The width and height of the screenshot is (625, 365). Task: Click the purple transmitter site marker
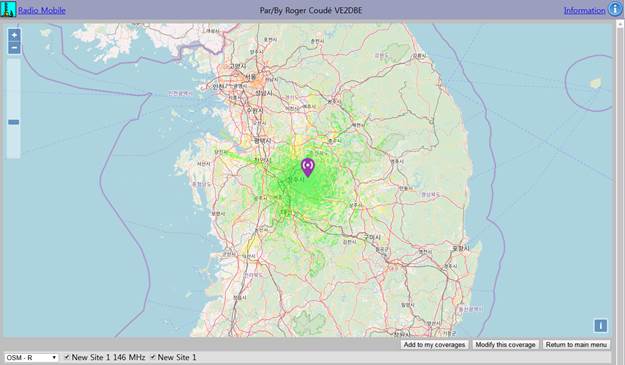coord(307,167)
